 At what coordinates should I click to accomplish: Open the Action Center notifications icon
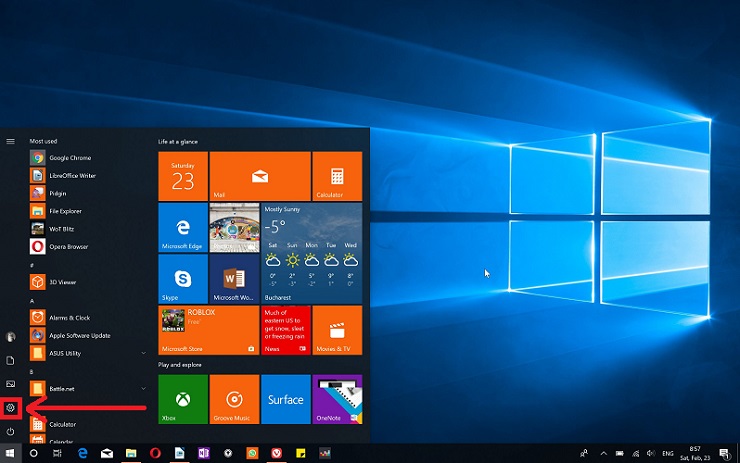pyautogui.click(x=724, y=453)
